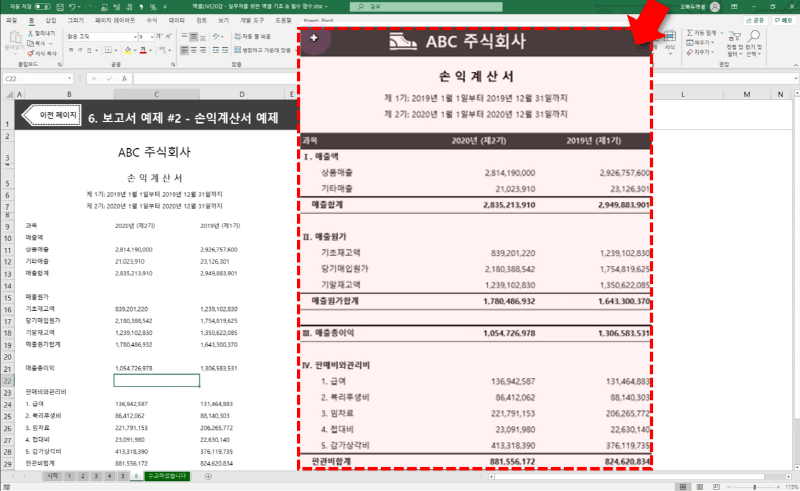Screen dimensions: 800x491
Task: Open the borders dropdown arrow
Action: [115, 51]
